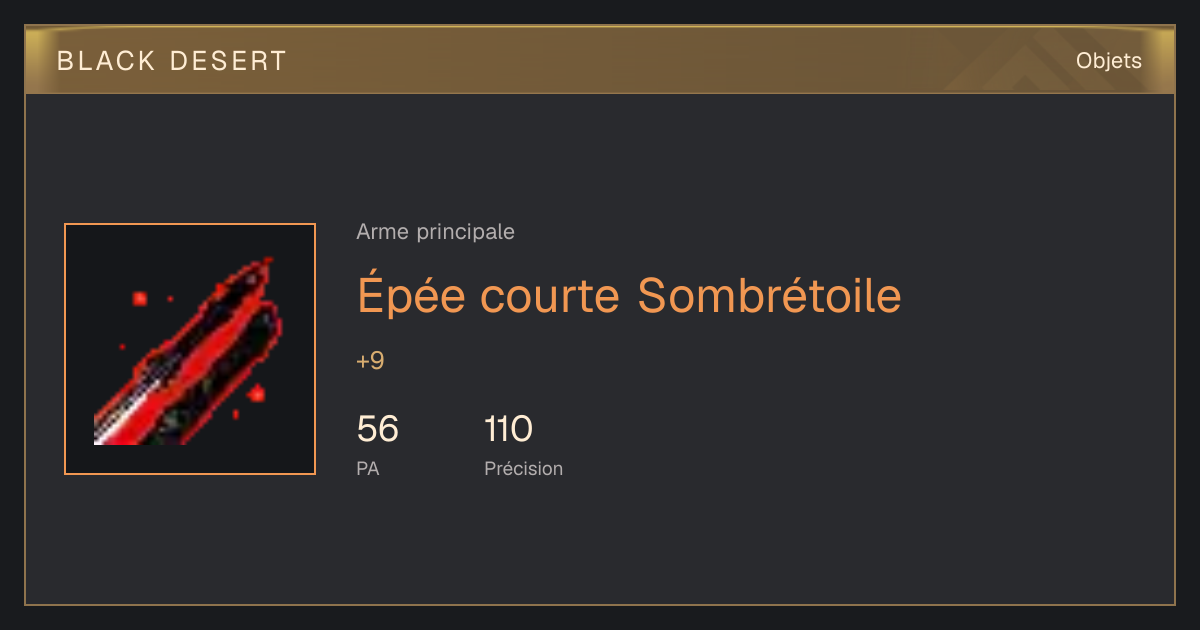Click the Arme principale category label

point(435,232)
